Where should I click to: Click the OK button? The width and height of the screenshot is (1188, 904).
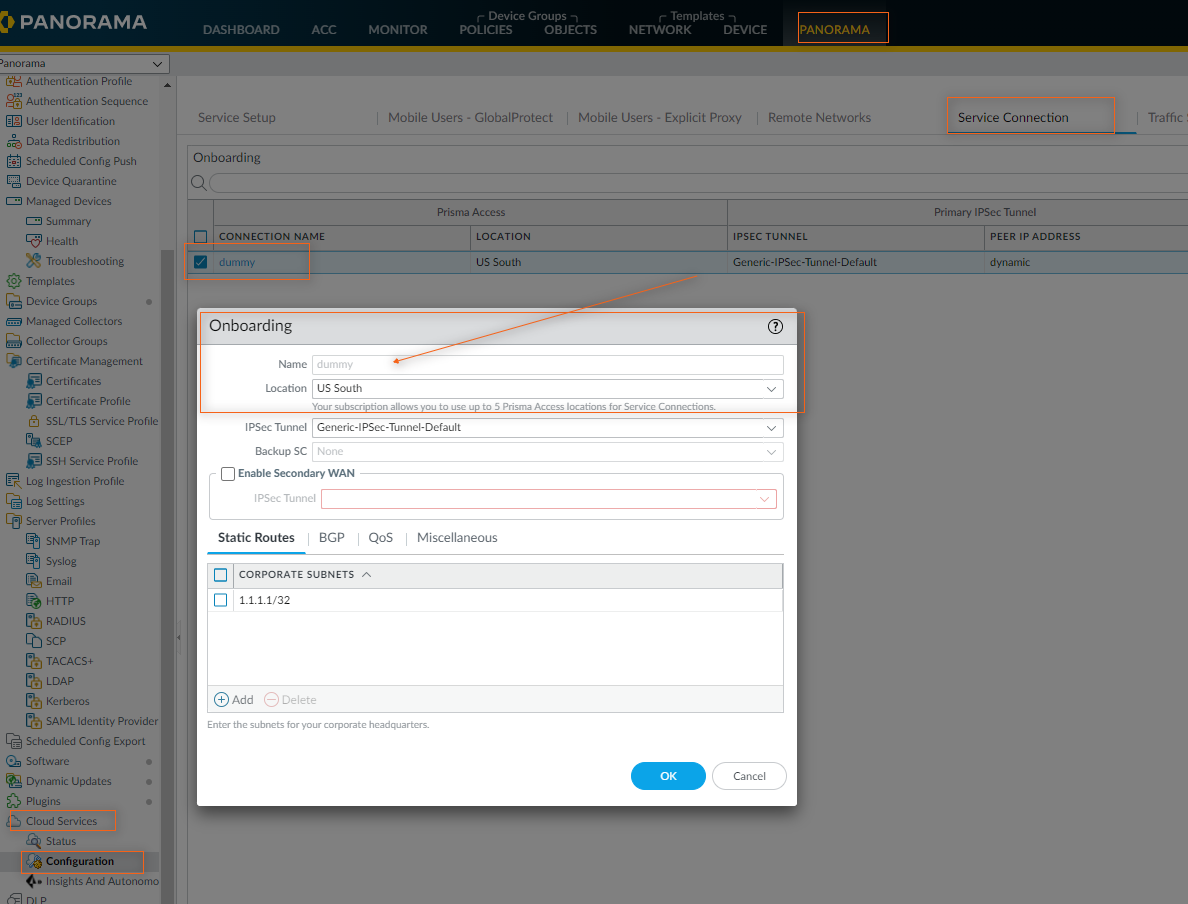(668, 776)
